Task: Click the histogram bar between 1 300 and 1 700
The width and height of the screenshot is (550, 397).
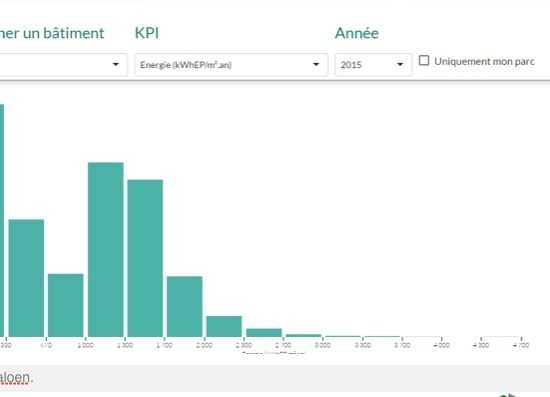Action: [145, 258]
